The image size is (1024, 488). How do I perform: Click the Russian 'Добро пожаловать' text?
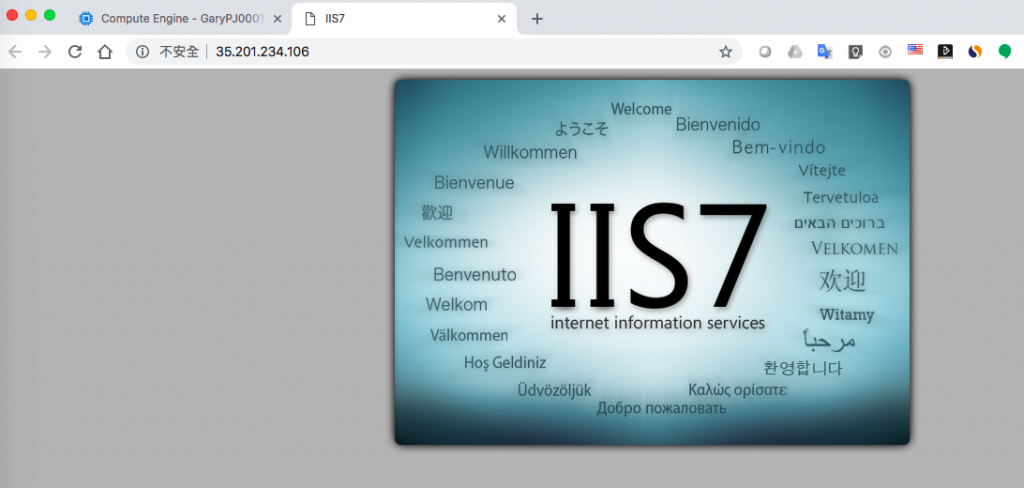click(x=662, y=409)
